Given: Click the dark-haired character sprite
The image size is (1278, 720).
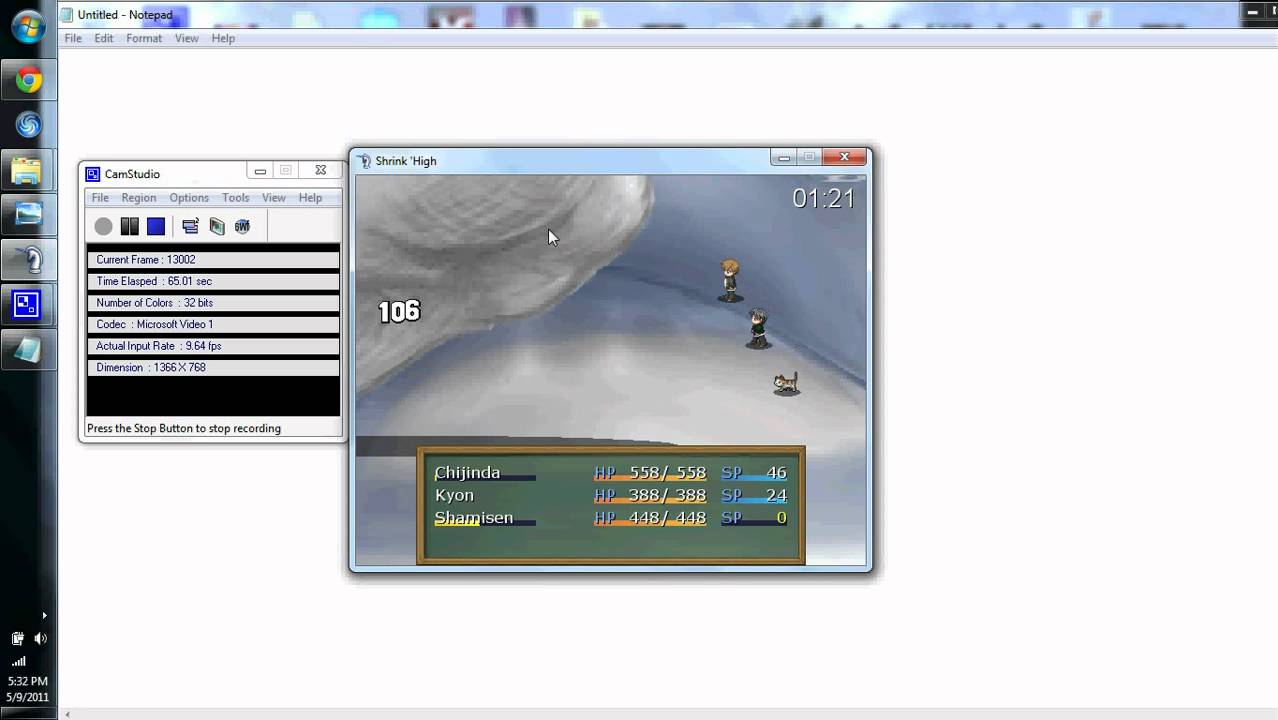Looking at the screenshot, I should click(759, 328).
